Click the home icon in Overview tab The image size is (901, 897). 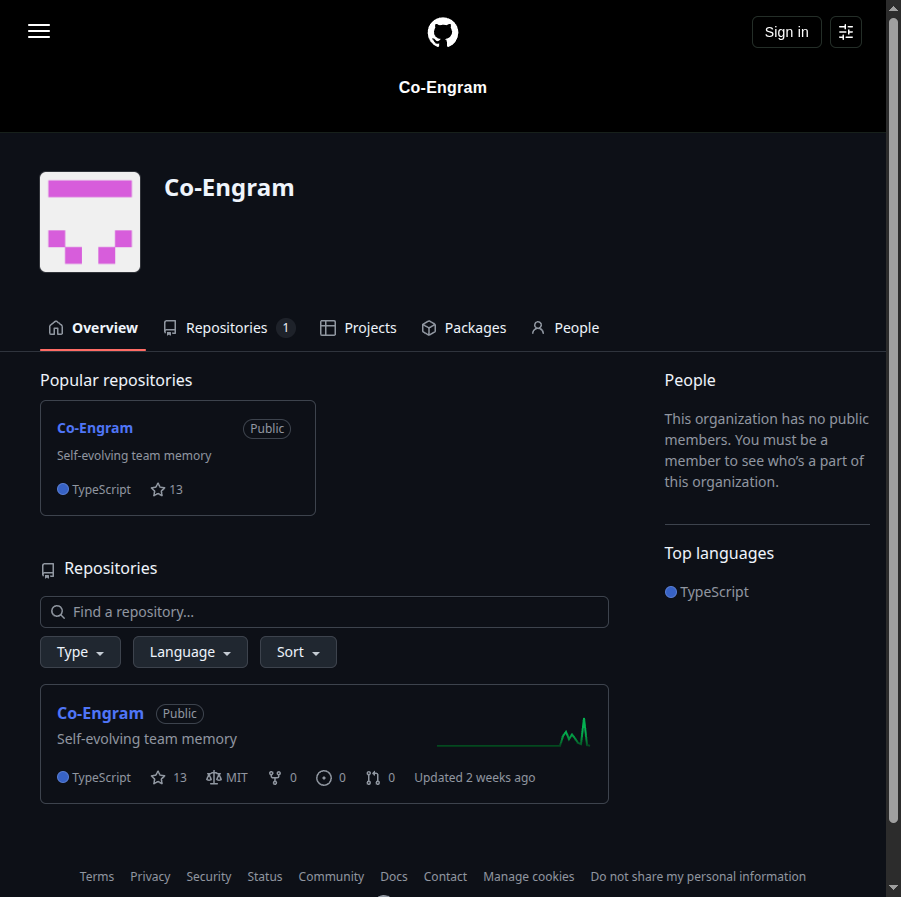56,328
